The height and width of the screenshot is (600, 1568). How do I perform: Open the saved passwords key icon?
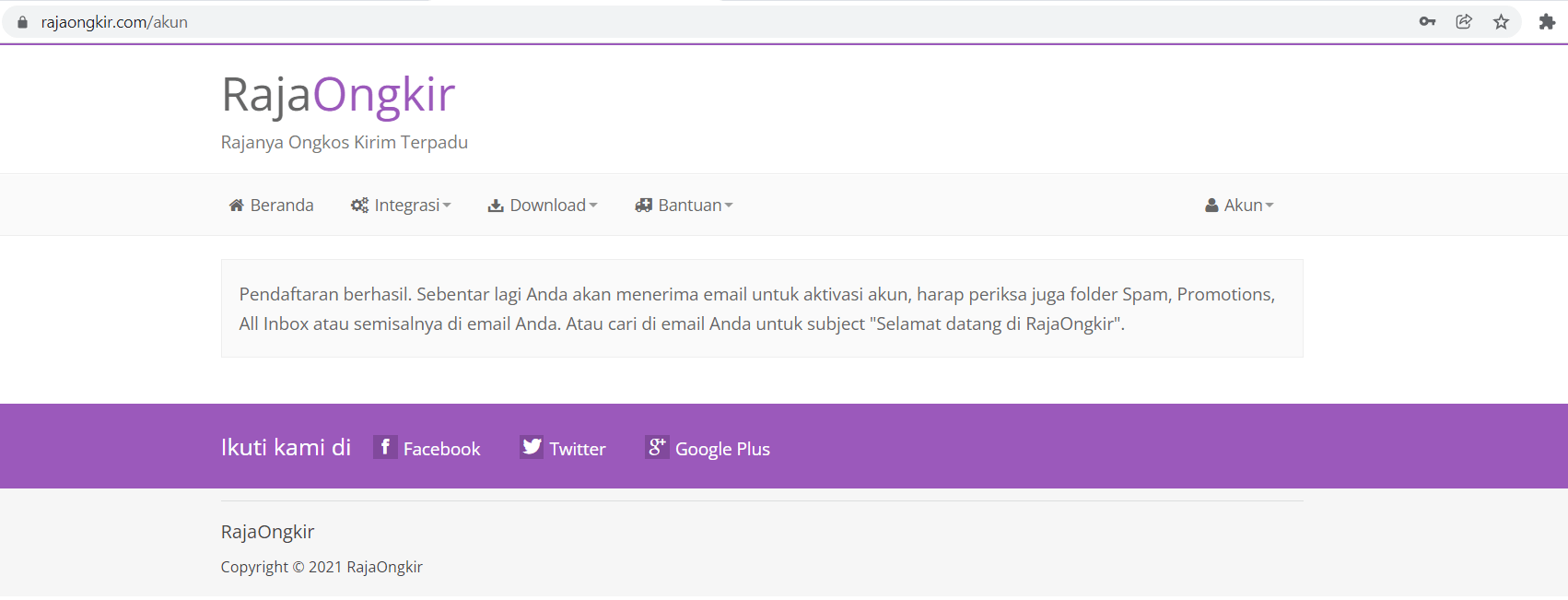(1427, 21)
